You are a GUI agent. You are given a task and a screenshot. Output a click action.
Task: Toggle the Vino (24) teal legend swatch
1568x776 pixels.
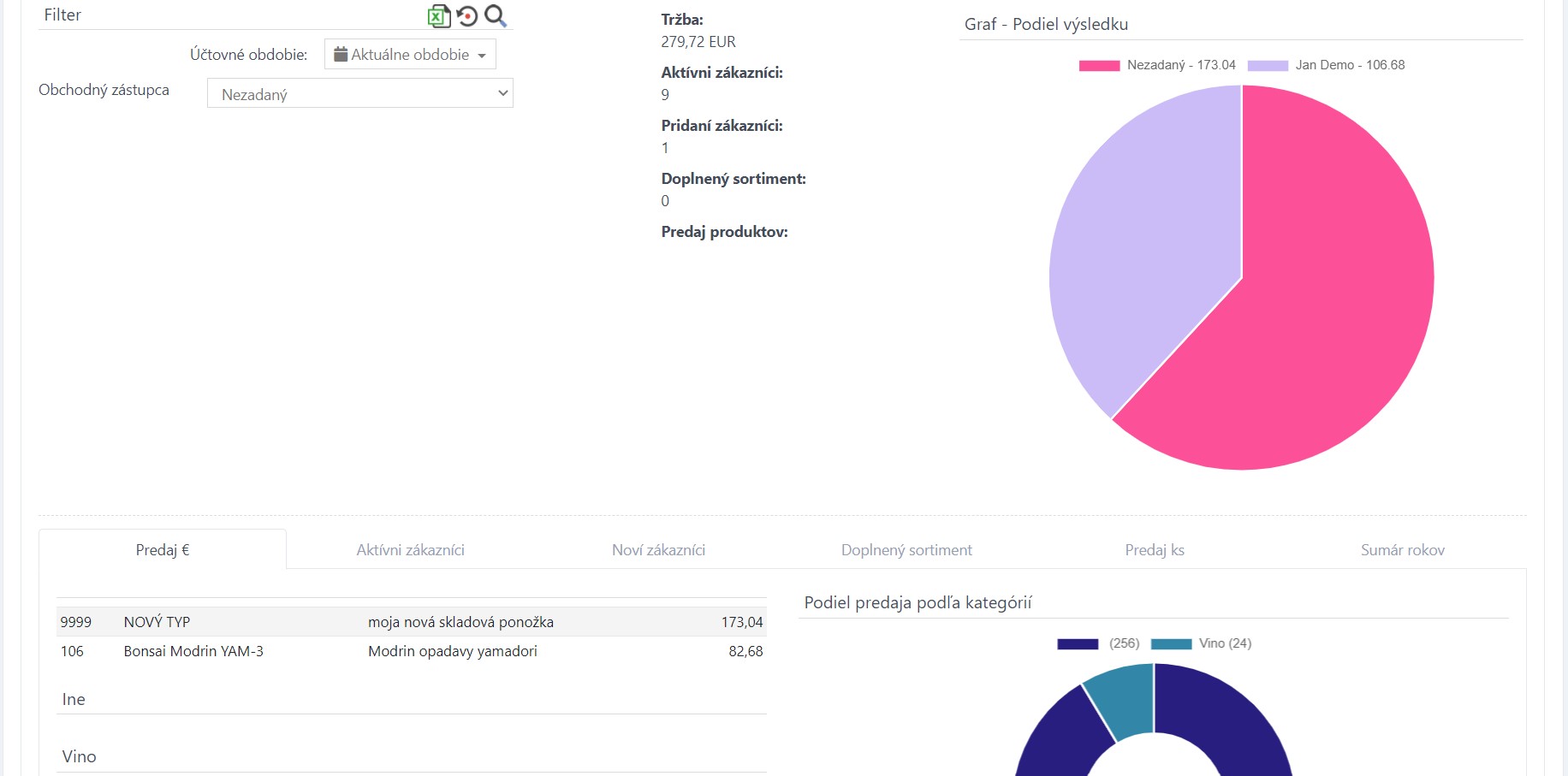[x=1172, y=643]
